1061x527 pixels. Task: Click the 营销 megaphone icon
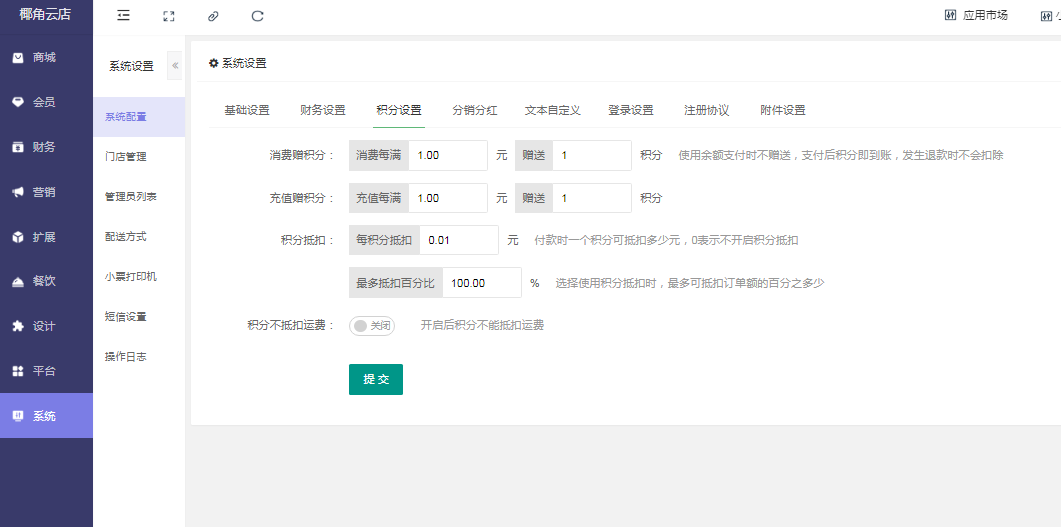pos(18,192)
